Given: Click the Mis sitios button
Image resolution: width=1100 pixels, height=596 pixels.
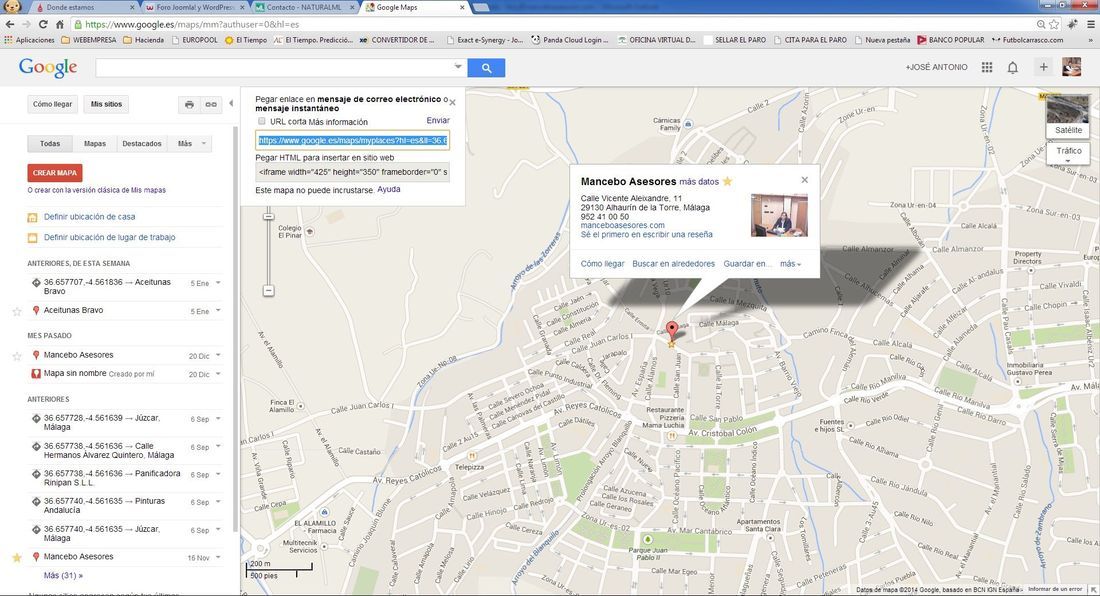Looking at the screenshot, I should coord(106,104).
